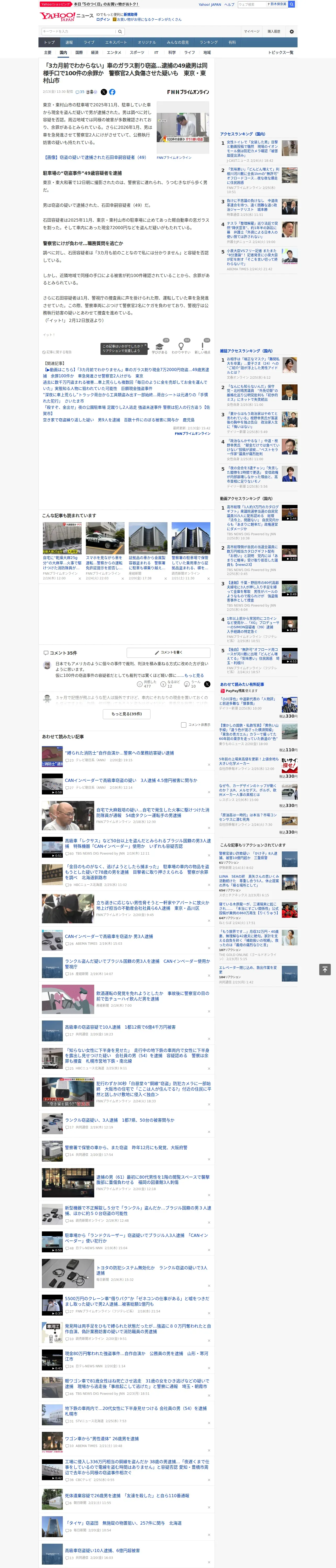This screenshot has width=336, height=1568.
Task: Click the ヘルプ link in header
Action: coord(229,4)
